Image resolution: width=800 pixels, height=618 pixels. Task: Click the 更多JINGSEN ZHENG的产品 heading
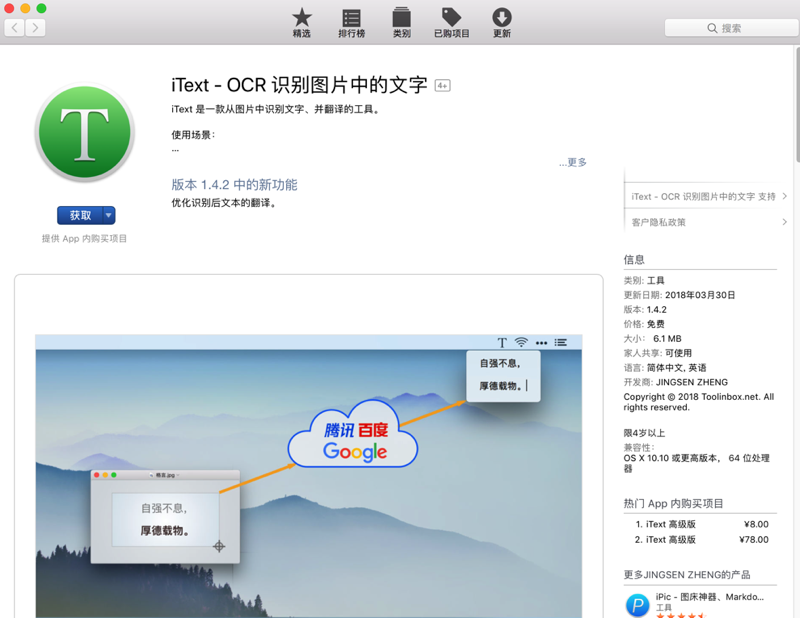pos(687,575)
